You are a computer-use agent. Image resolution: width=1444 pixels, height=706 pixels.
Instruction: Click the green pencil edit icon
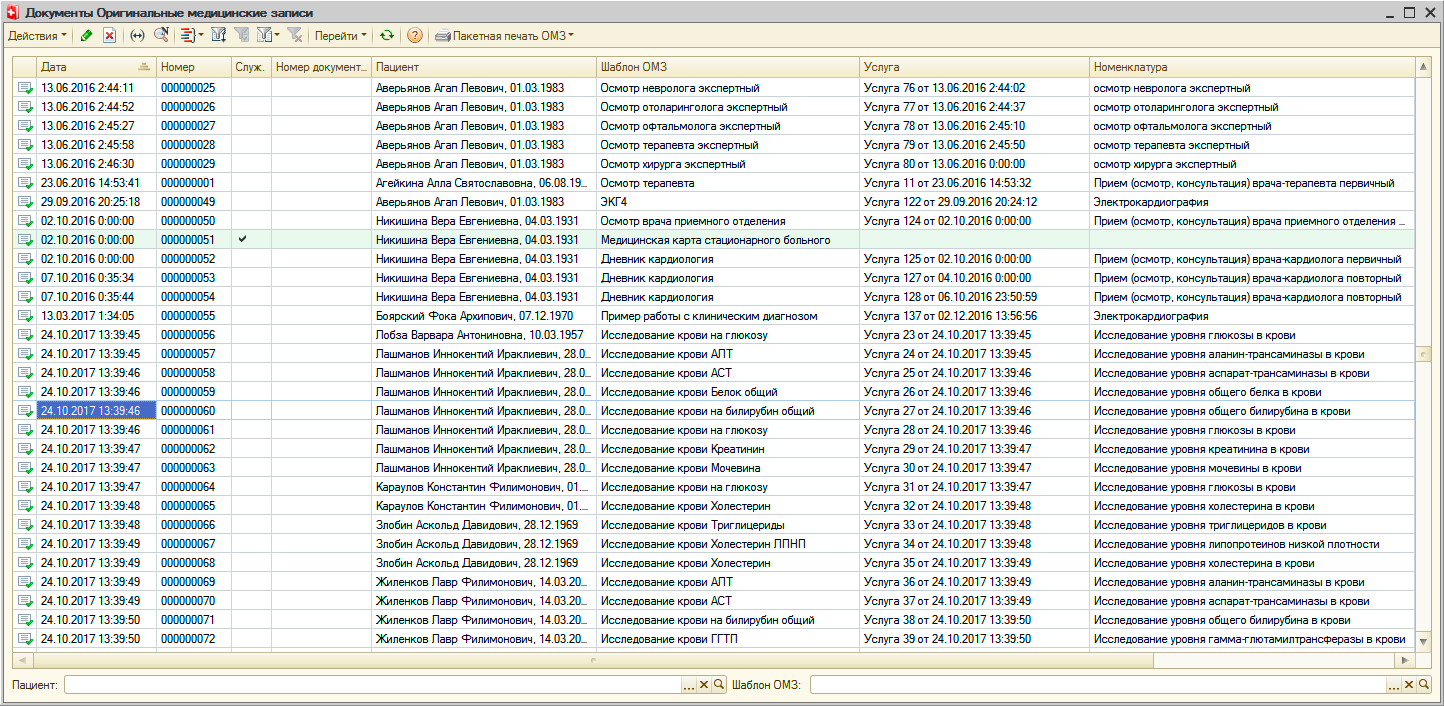point(87,35)
